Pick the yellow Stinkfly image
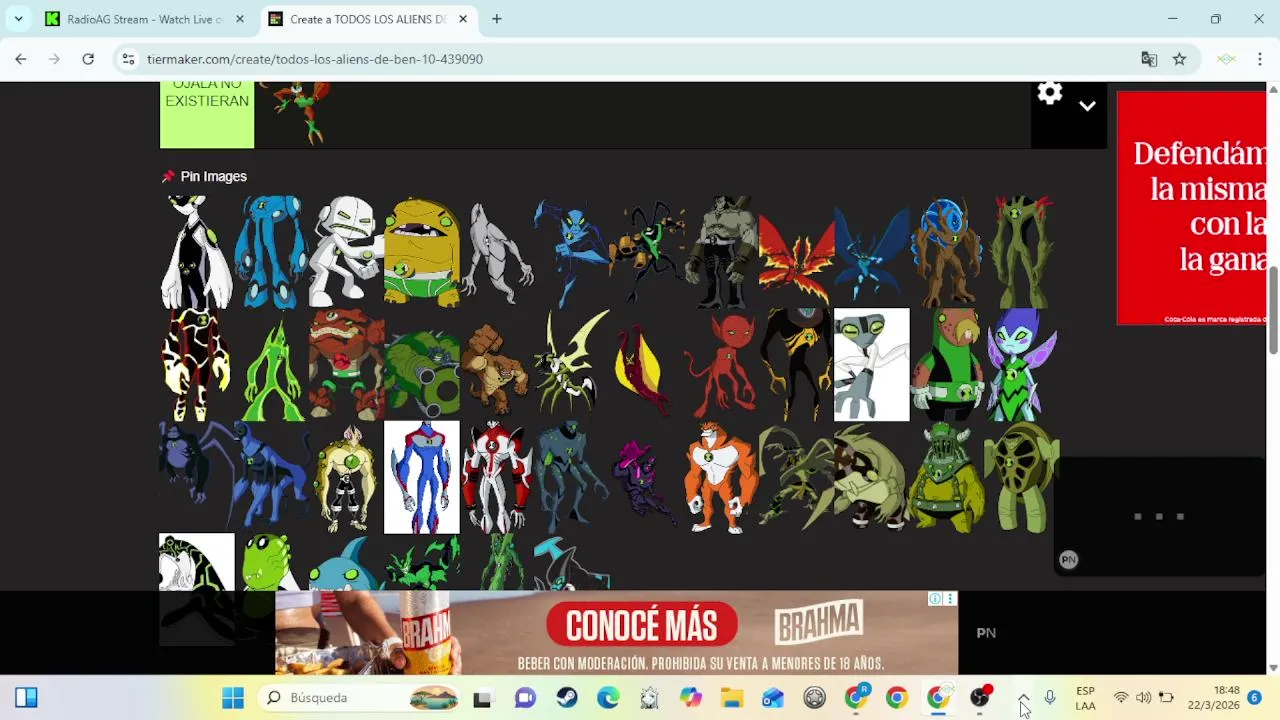1280x720 pixels. 572,364
